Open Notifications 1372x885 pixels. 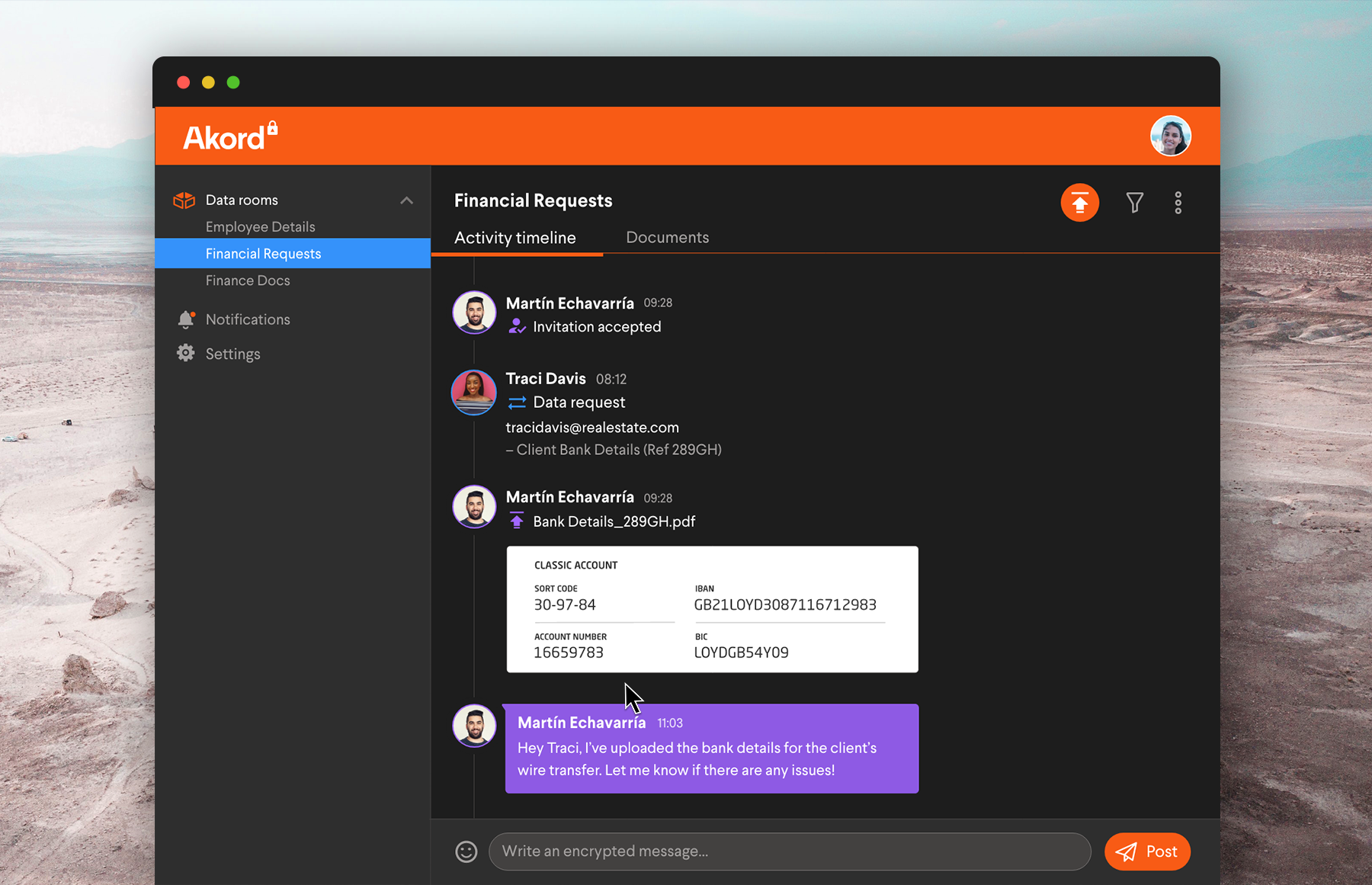[x=248, y=319]
